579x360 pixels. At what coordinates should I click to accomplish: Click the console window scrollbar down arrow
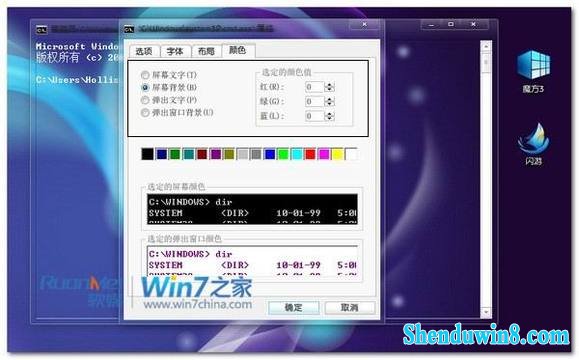486,312
